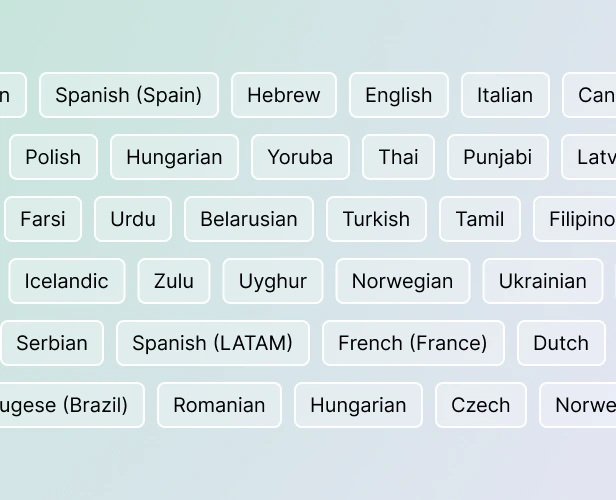Select the Farsi language chip
Viewport: 616px width, 500px height.
42,219
